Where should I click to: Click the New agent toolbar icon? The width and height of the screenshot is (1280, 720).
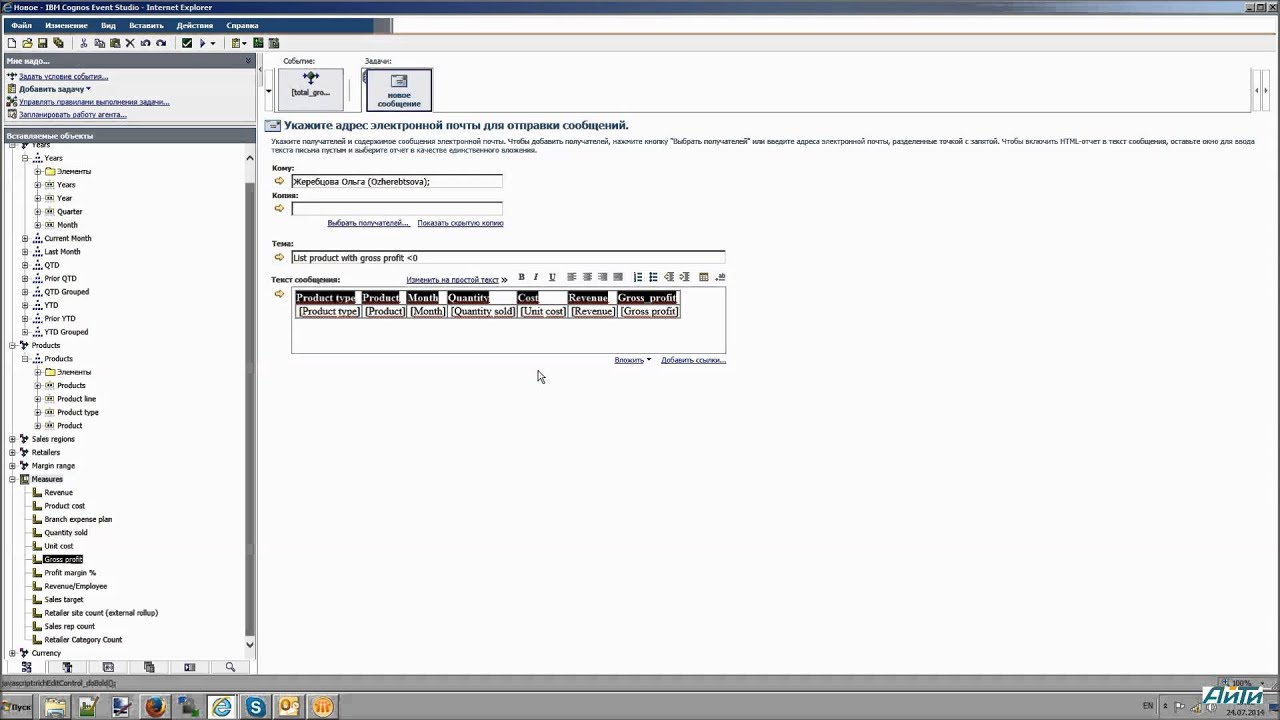tap(12, 43)
